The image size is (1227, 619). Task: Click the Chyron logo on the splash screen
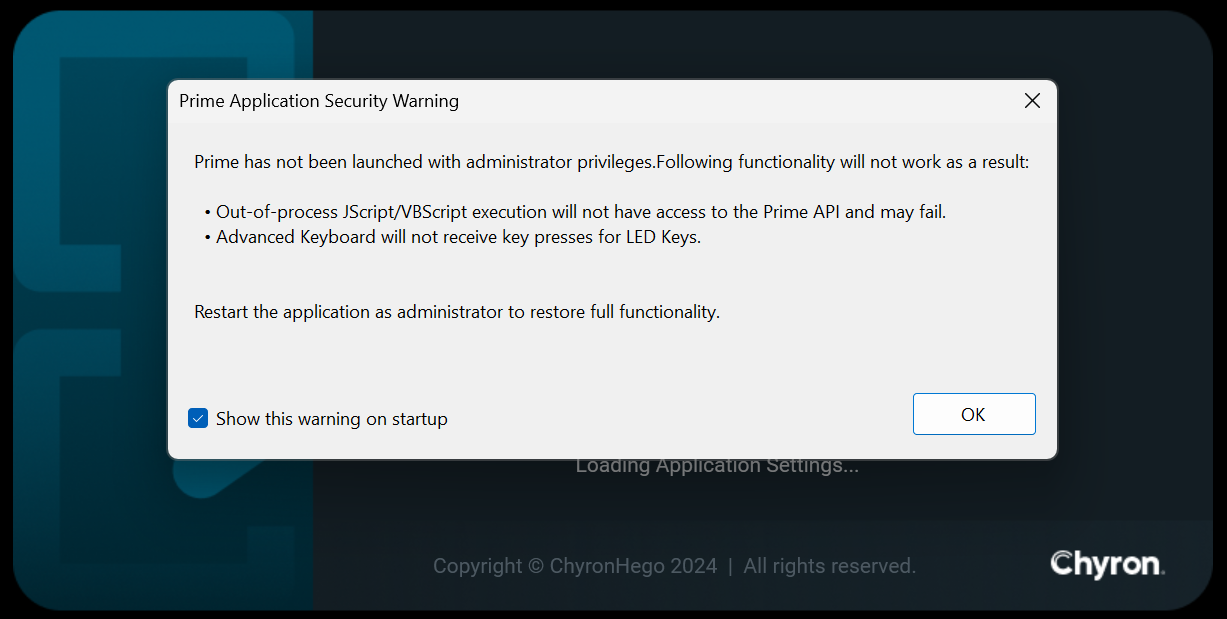(1107, 564)
